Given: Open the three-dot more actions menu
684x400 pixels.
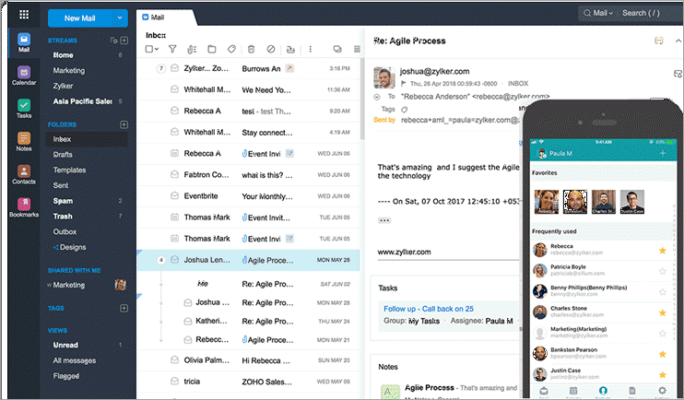Looking at the screenshot, I should pos(310,49).
